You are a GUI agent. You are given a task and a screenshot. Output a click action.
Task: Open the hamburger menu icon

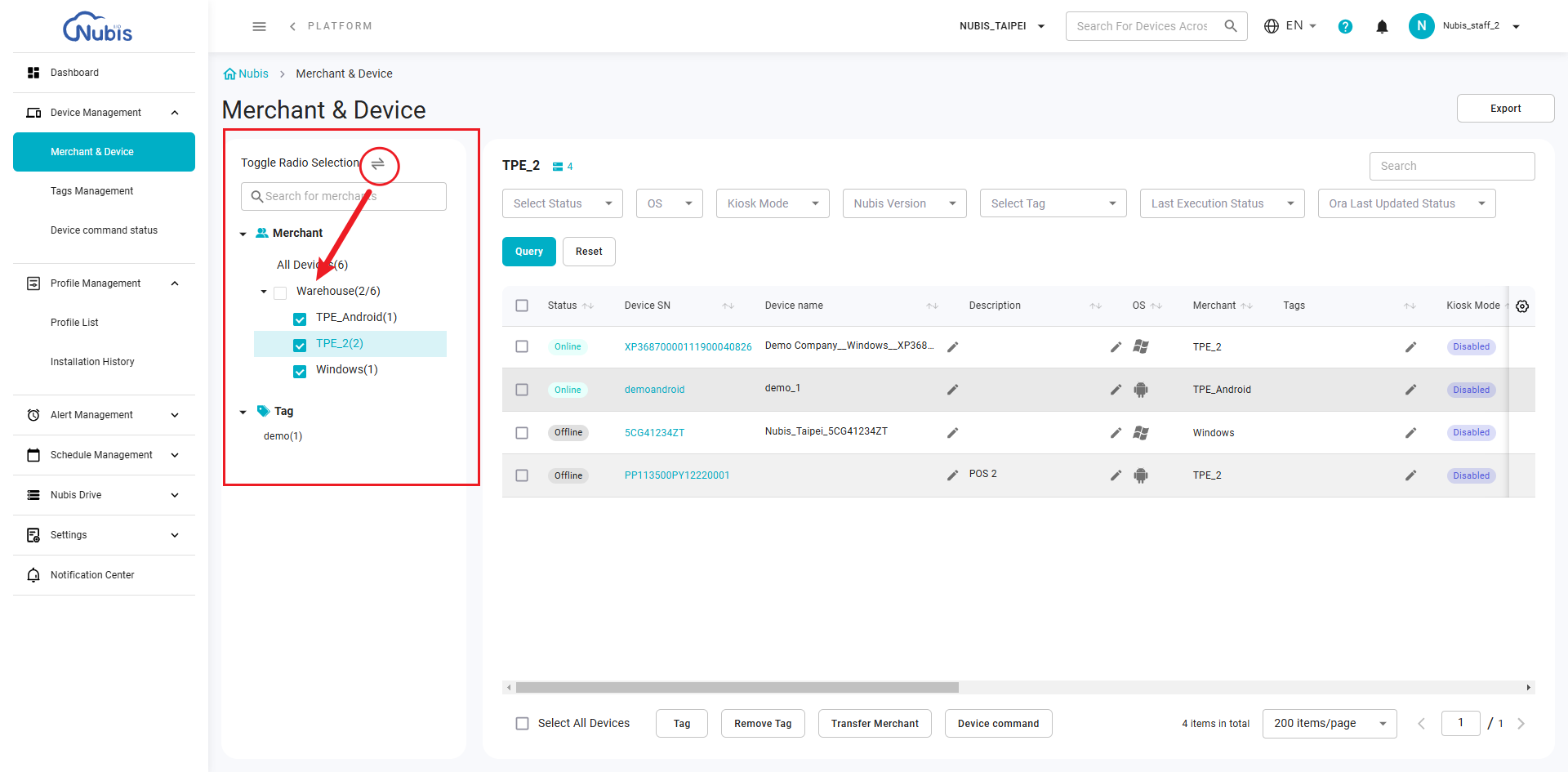click(259, 26)
